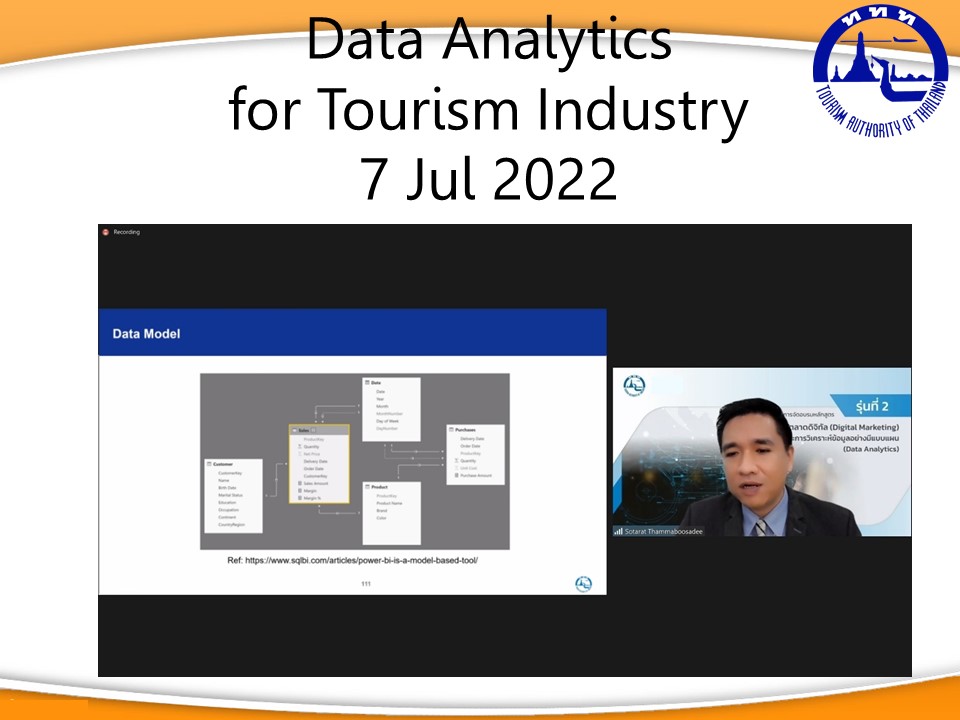Image resolution: width=960 pixels, height=720 pixels.
Task: Click the calculator icon next to Sales Amount
Action: (x=299, y=482)
